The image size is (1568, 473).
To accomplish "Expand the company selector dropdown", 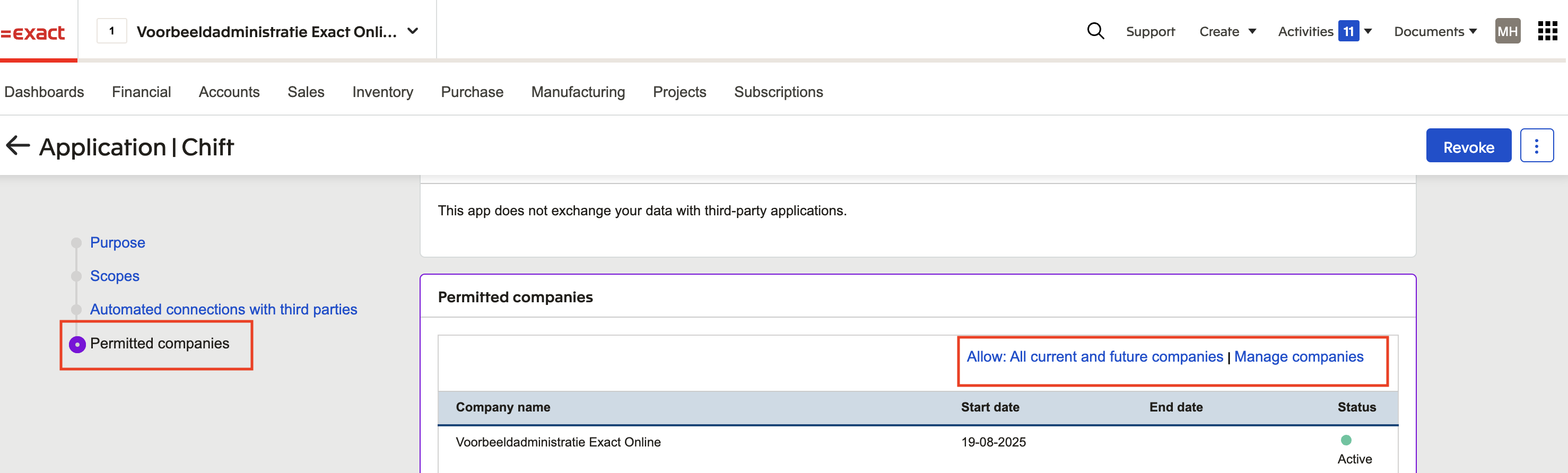I will [413, 31].
